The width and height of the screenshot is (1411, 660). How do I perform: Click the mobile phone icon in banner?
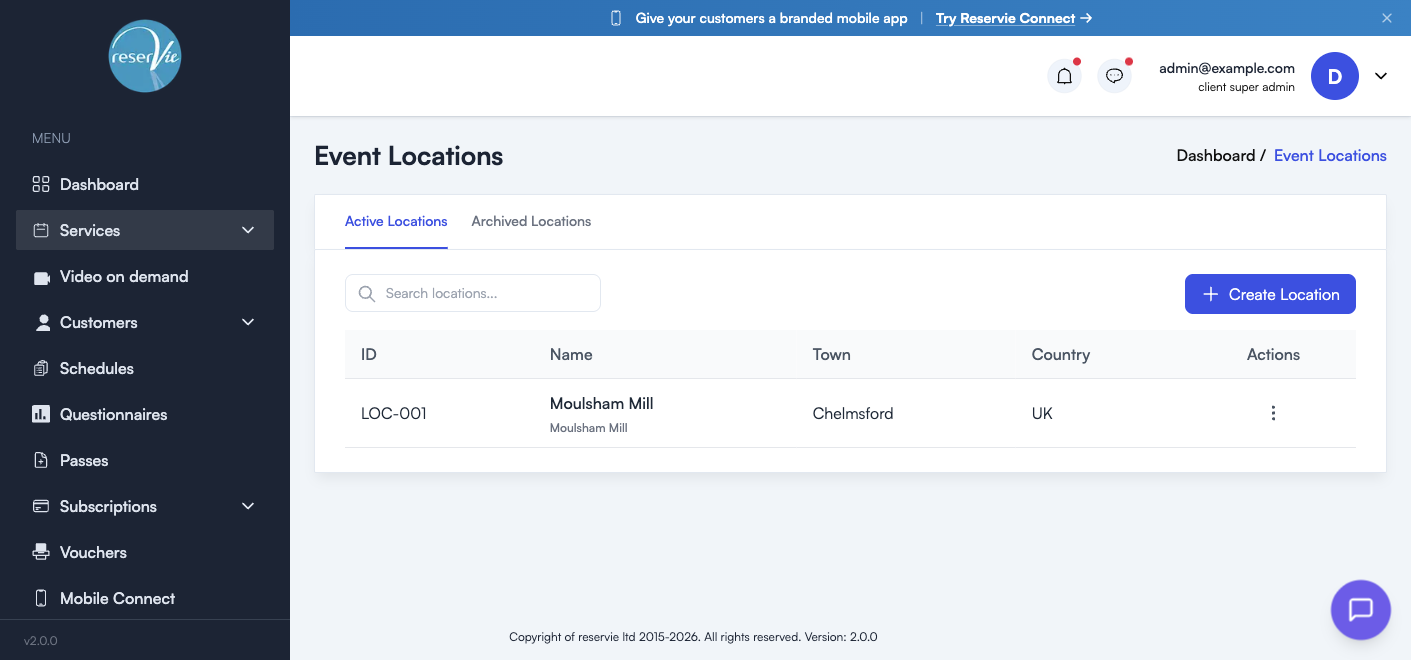click(x=616, y=18)
